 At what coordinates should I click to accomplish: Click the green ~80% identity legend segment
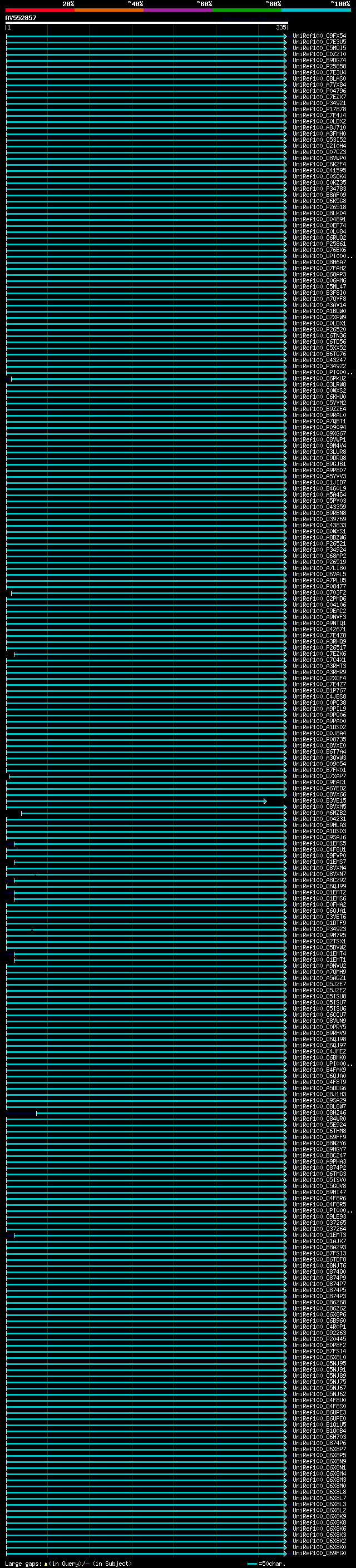pos(247,10)
